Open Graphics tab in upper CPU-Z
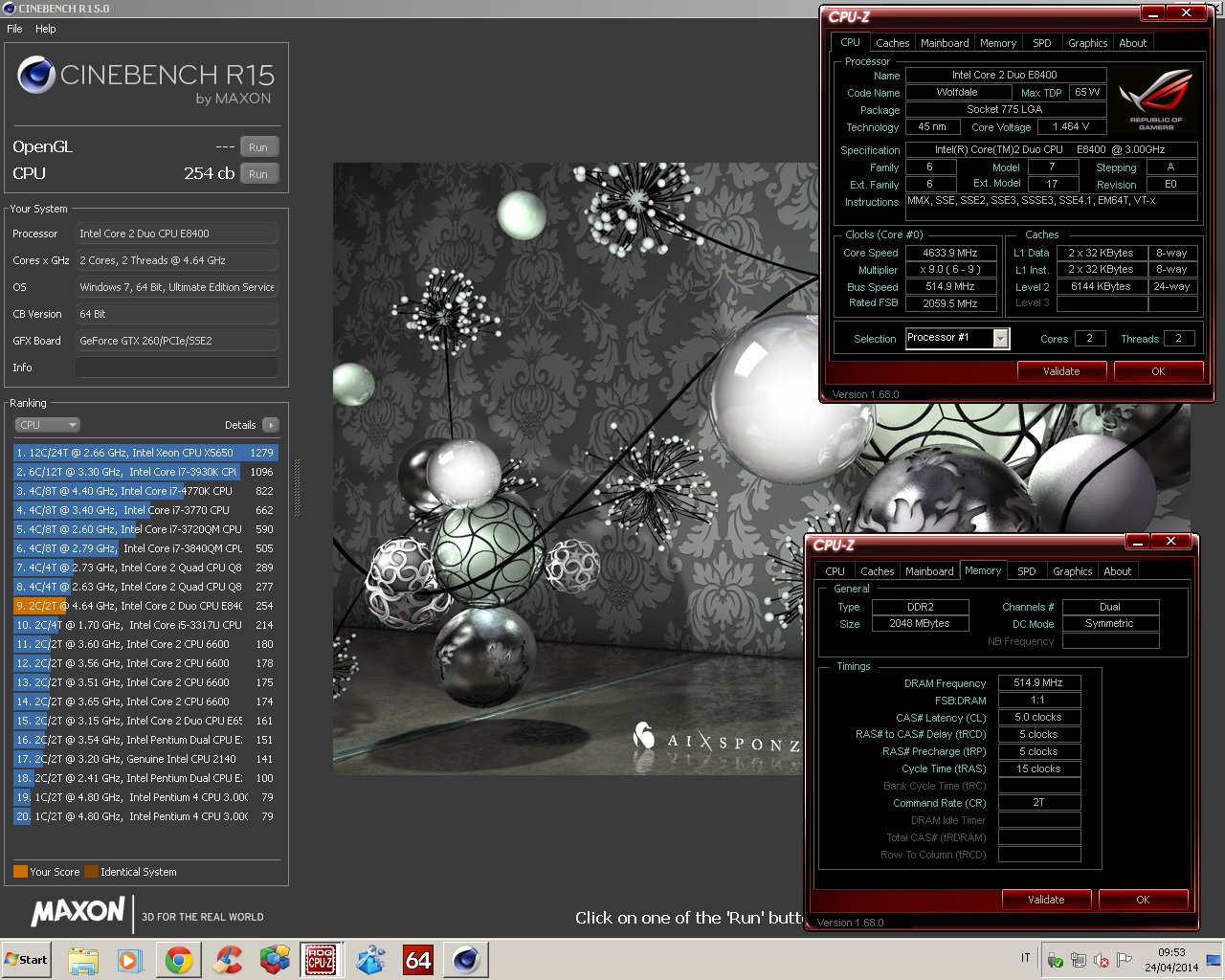The width and height of the screenshot is (1225, 980). (1088, 43)
